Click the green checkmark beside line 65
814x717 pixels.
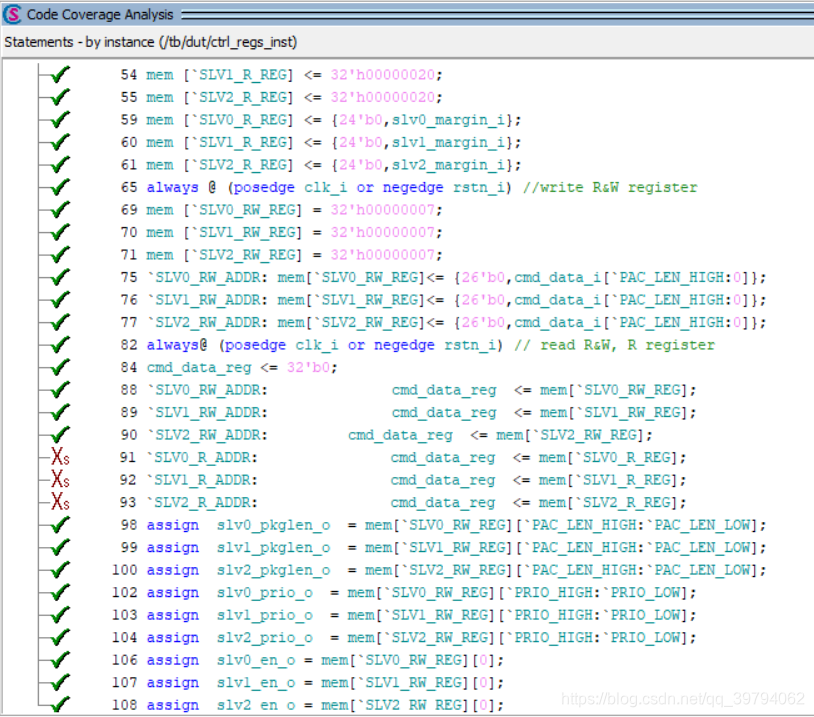point(60,187)
